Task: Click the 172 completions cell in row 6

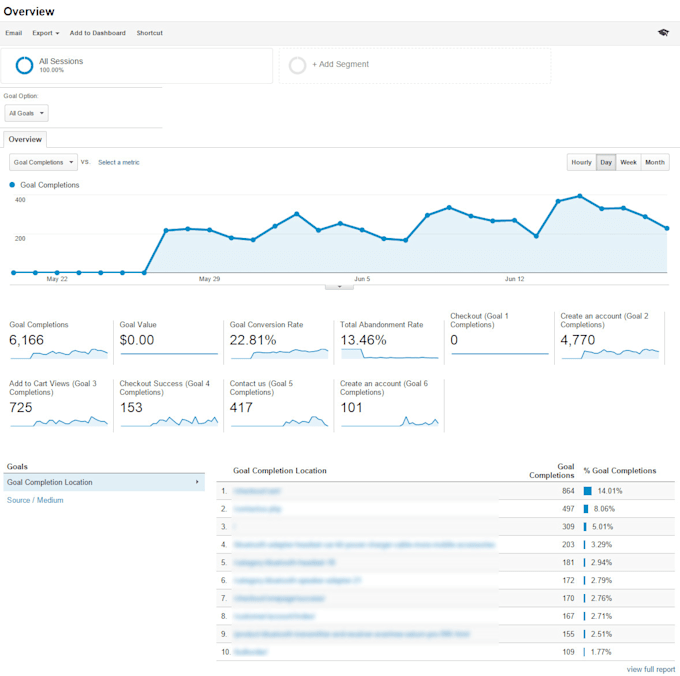Action: [568, 580]
